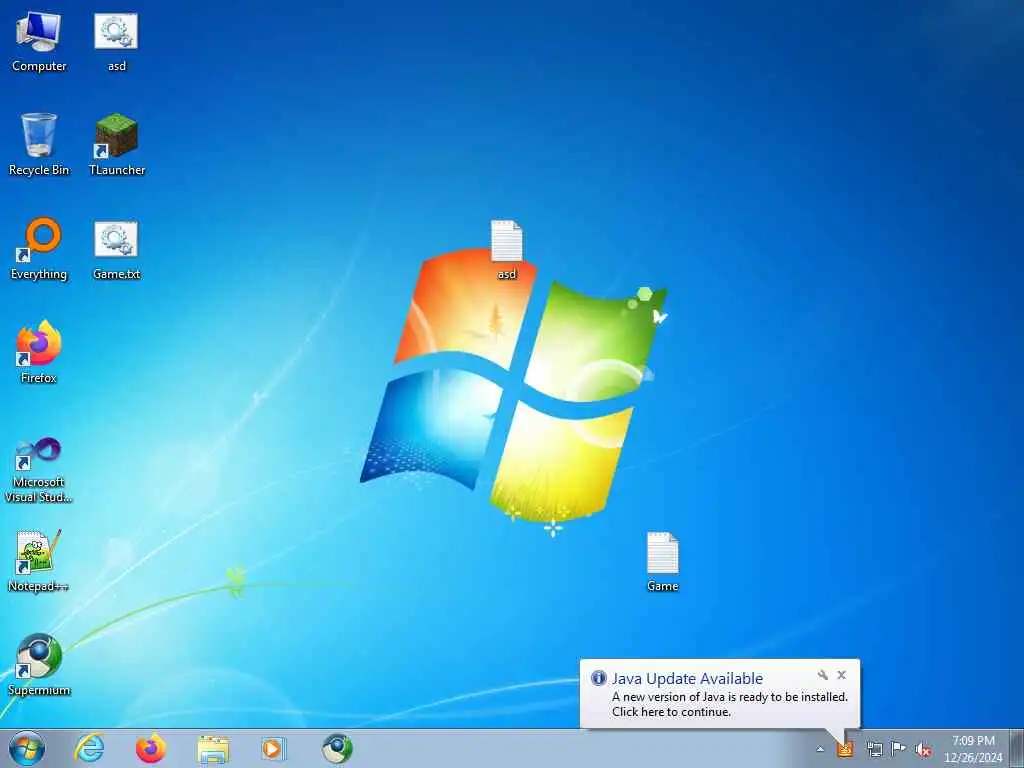Click the Java Update Available title
1024x768 pixels.
[x=687, y=679]
